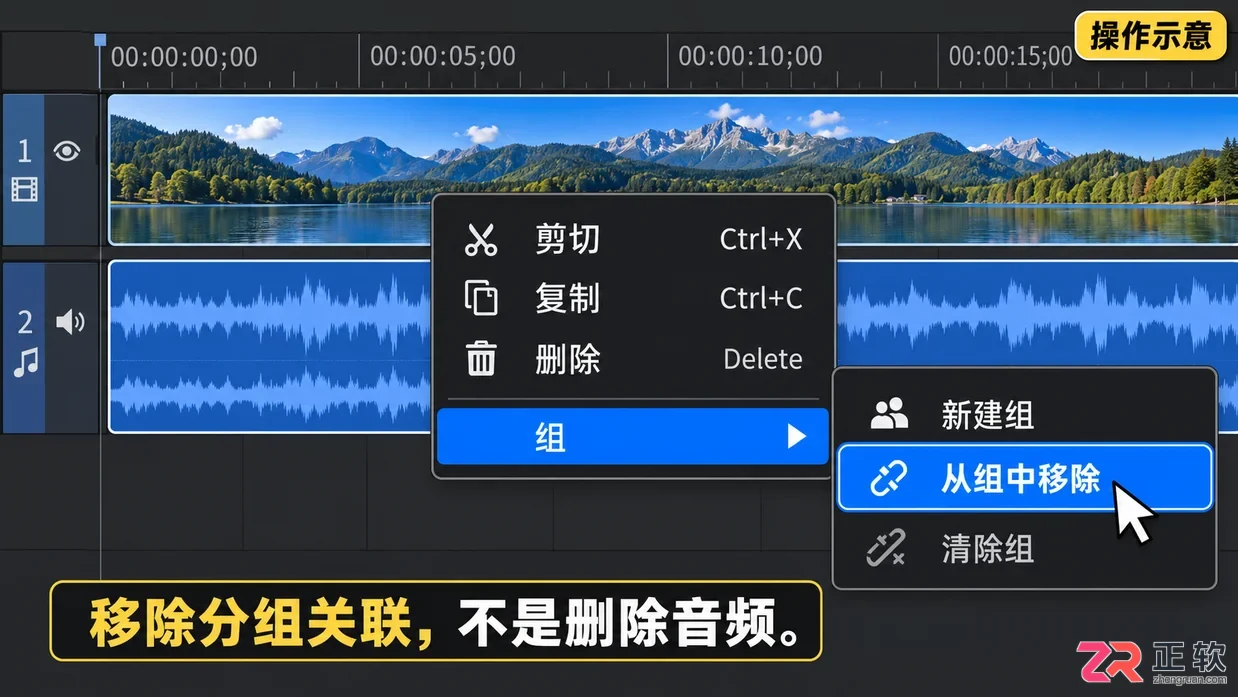Choose 剪切 from the context menu
The height and width of the screenshot is (697, 1238).
633,239
